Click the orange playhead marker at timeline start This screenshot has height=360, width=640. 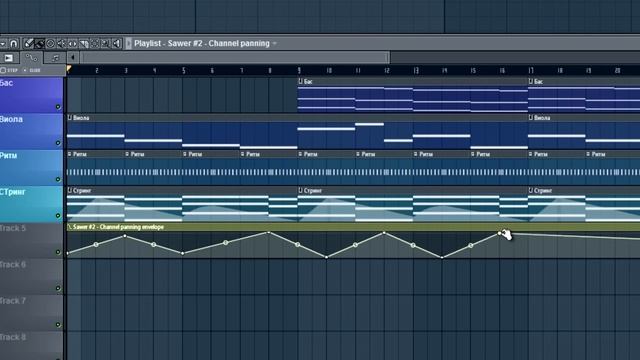point(69,69)
